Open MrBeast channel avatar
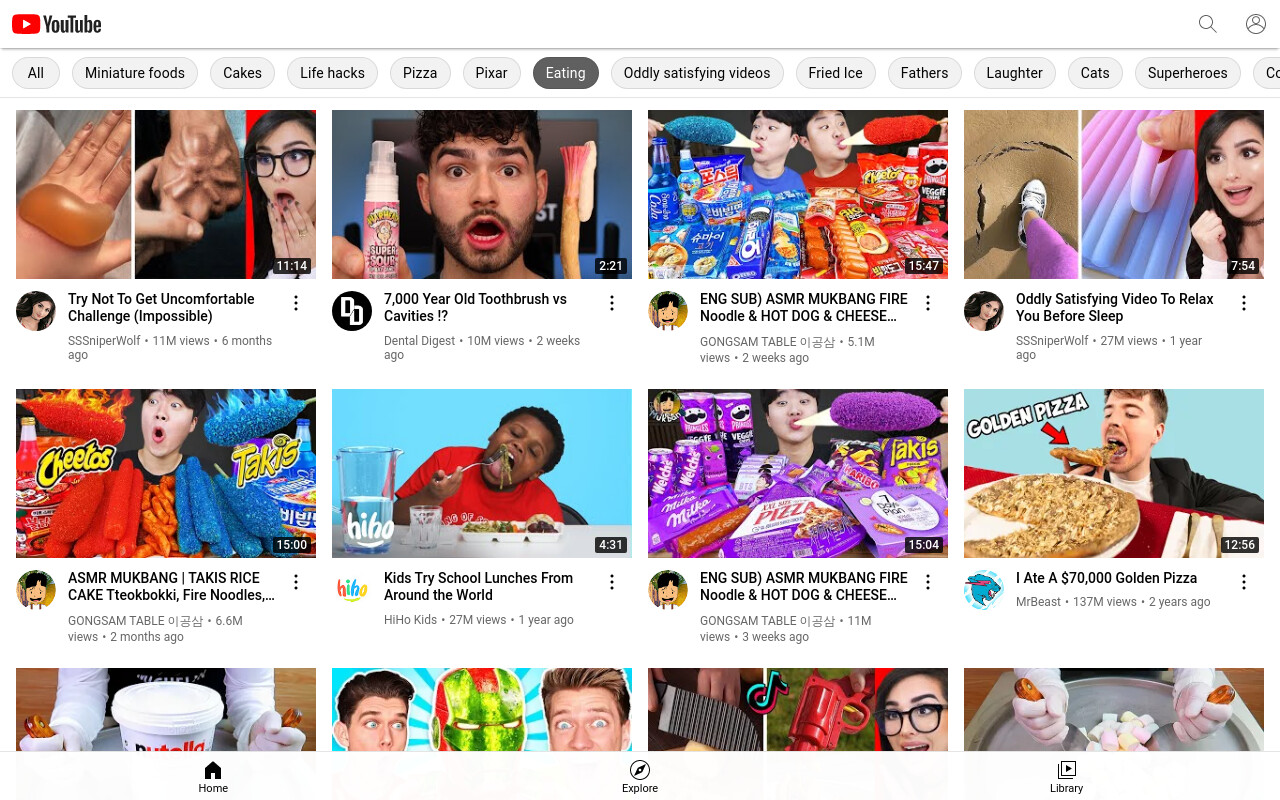 pyautogui.click(x=984, y=590)
